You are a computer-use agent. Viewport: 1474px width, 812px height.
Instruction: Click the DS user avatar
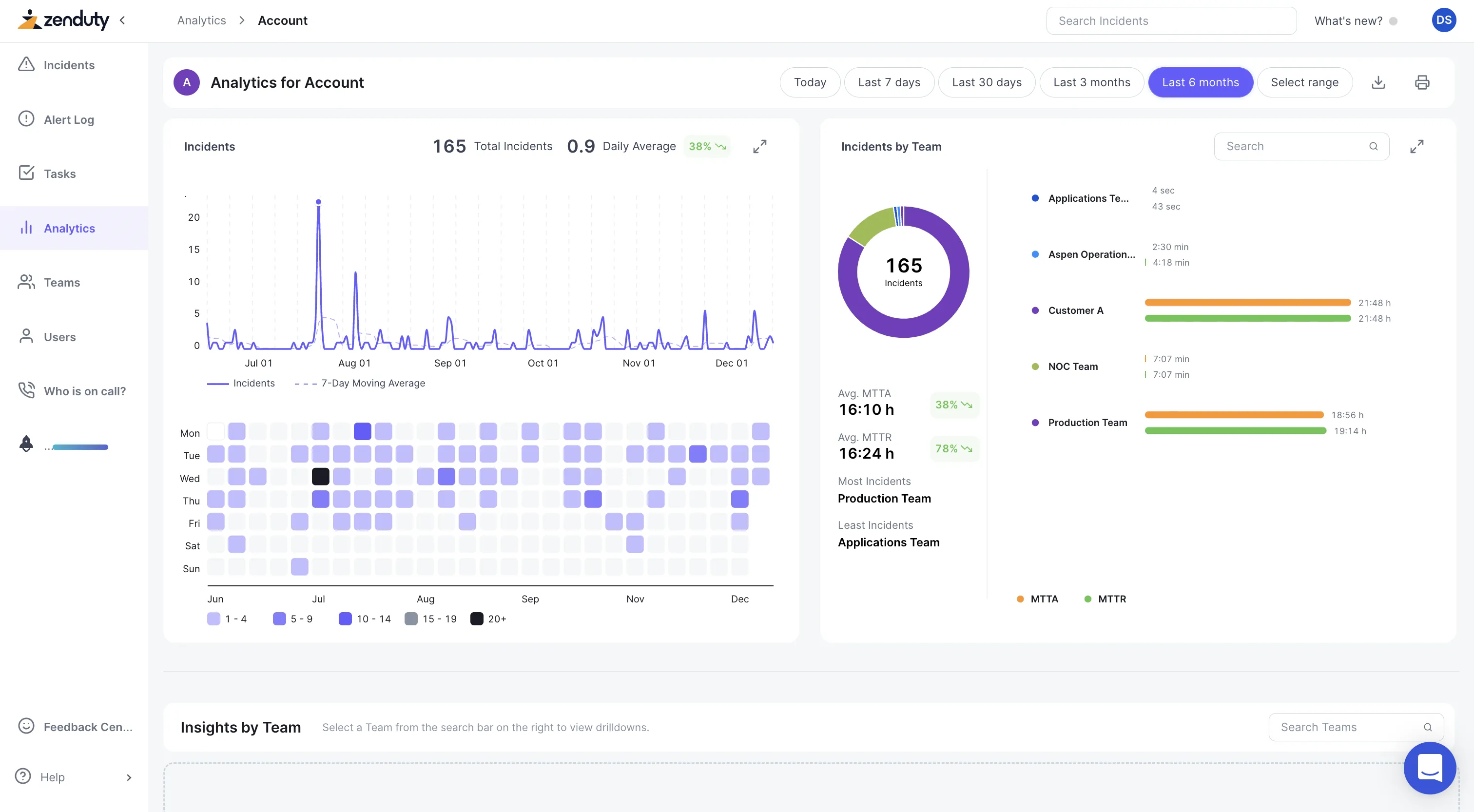[1443, 20]
